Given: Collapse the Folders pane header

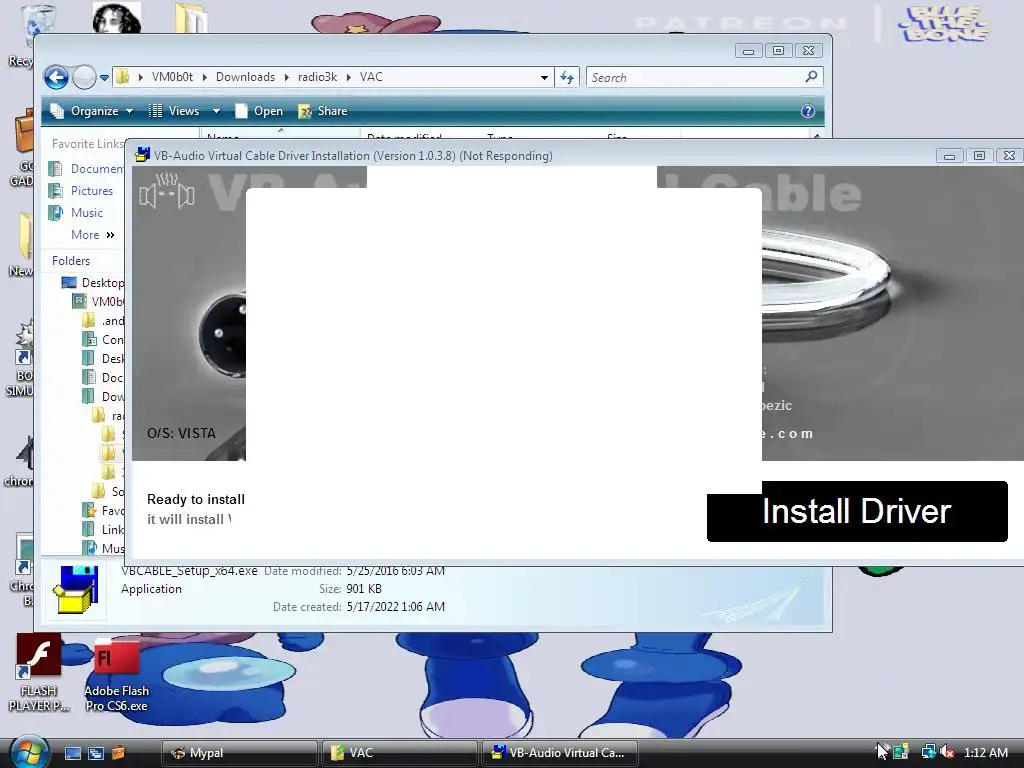Looking at the screenshot, I should coord(71,261).
